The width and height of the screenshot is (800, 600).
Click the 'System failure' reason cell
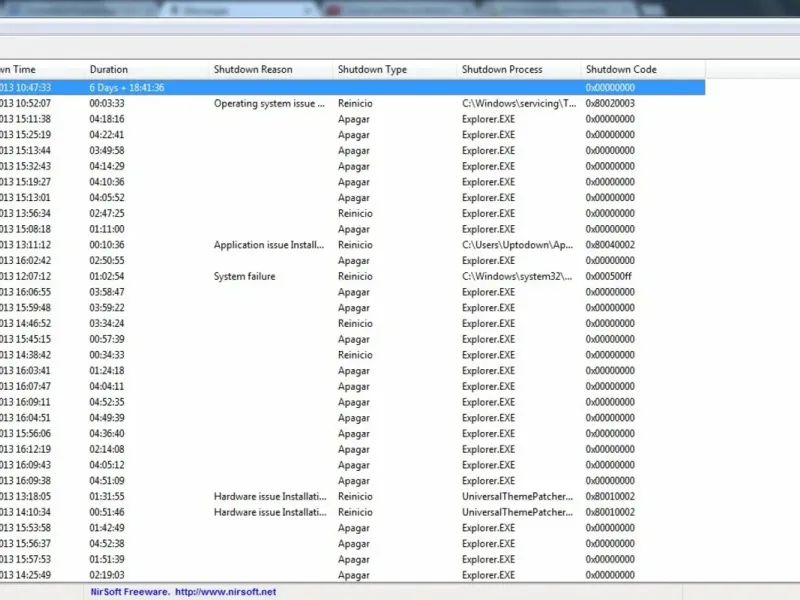244,277
